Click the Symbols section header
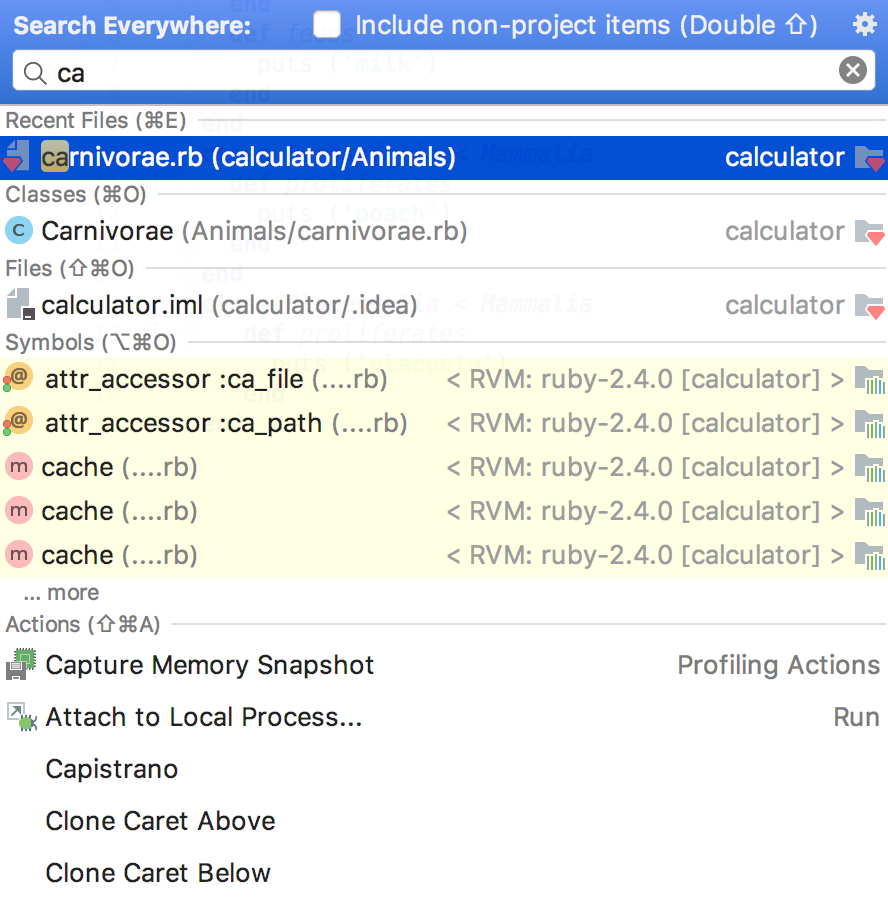The image size is (888, 906). (91, 343)
